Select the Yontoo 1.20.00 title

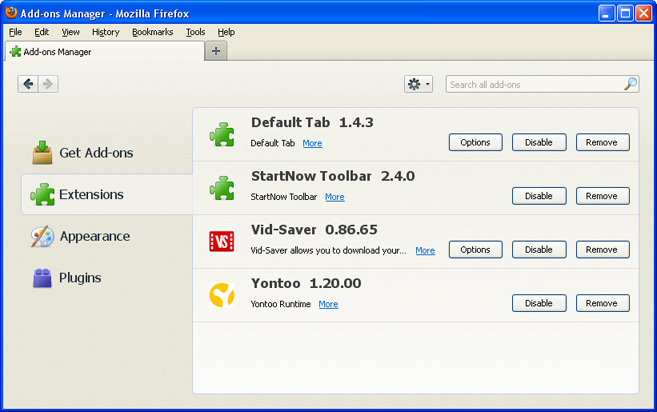point(306,283)
